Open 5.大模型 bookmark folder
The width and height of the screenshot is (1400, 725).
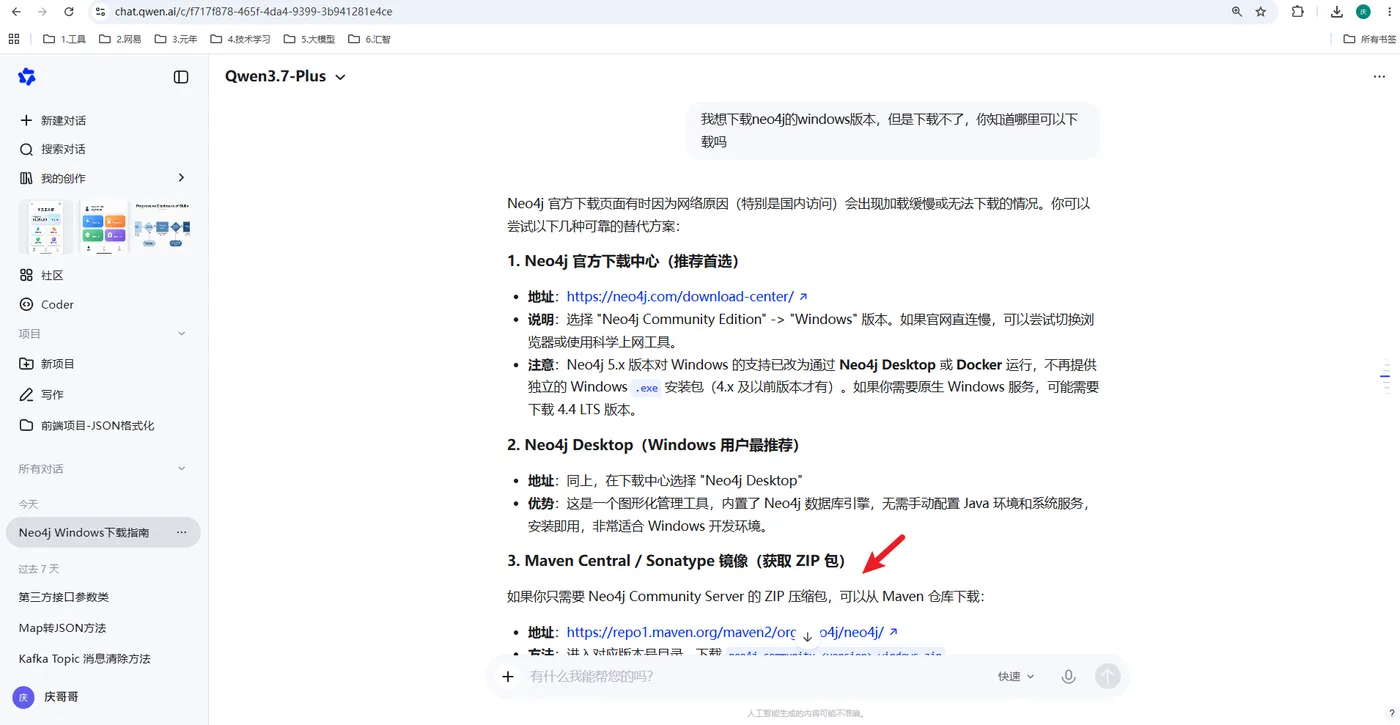[309, 39]
